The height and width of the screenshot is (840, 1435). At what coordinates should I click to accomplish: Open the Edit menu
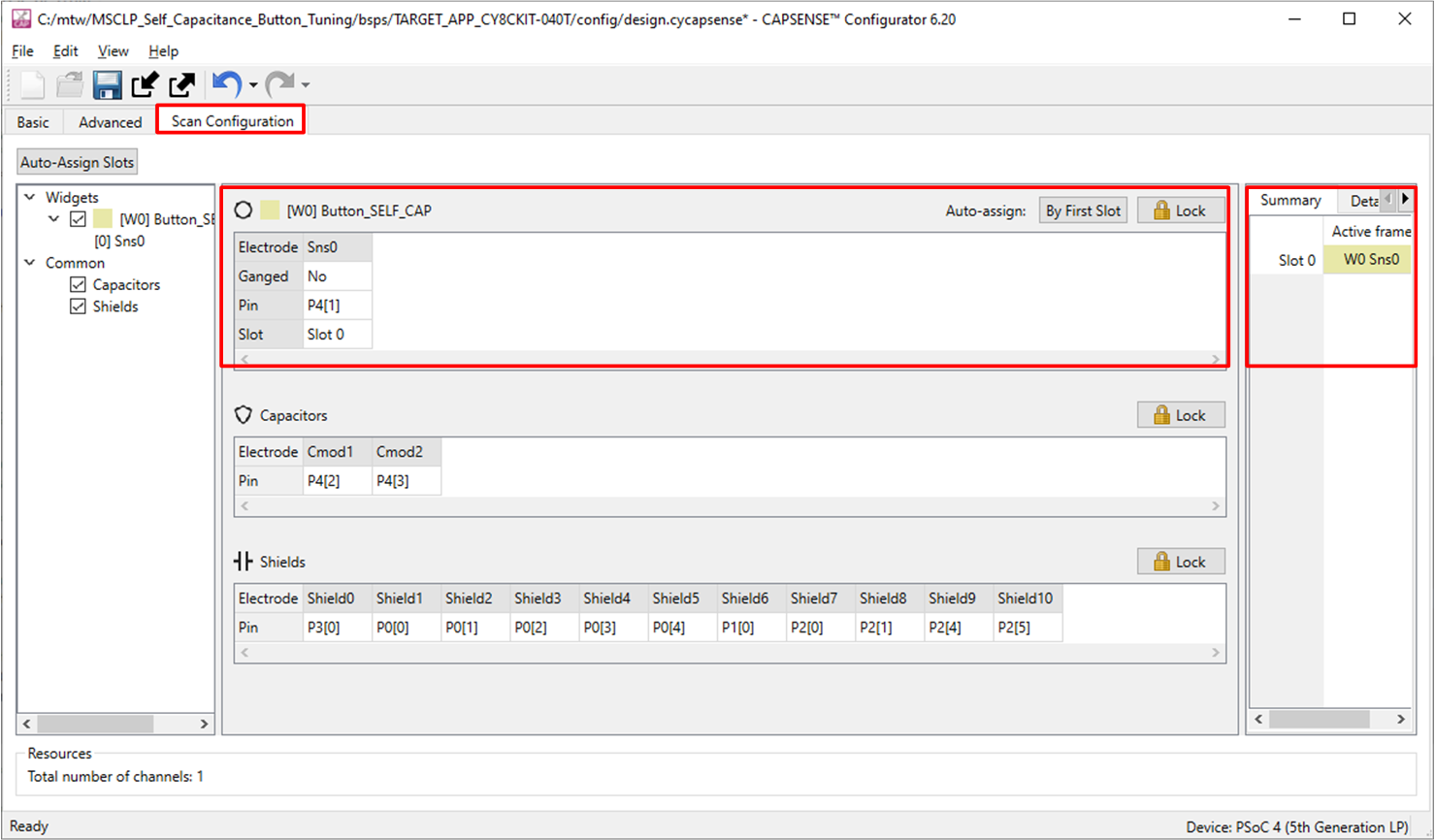click(x=65, y=50)
